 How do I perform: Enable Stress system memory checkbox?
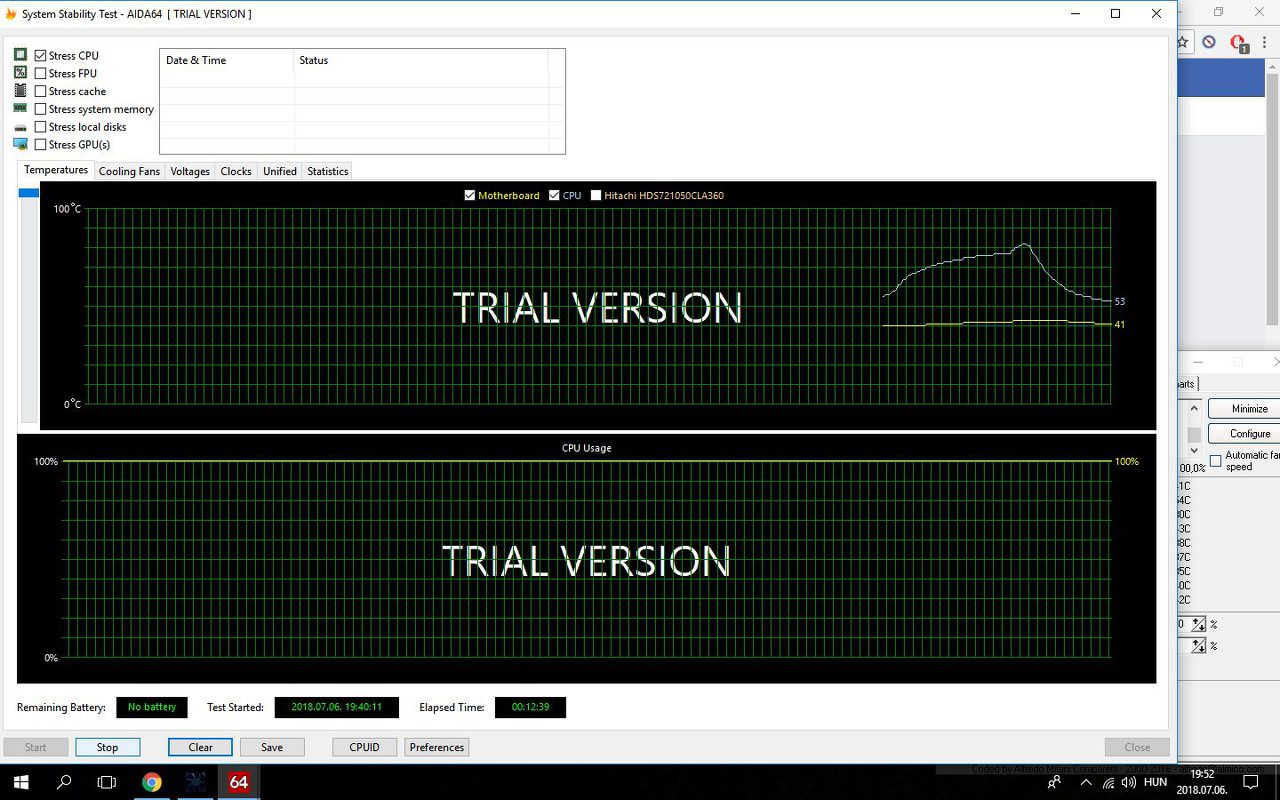click(x=41, y=109)
